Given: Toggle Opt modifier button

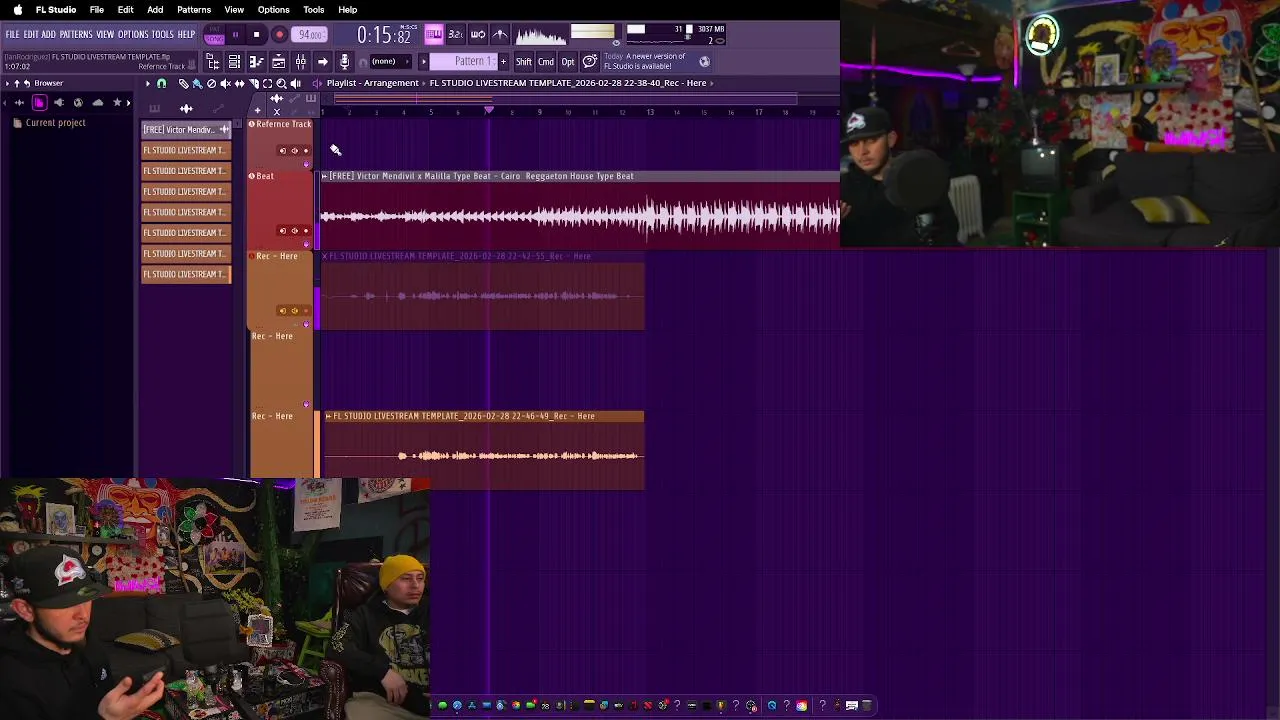Looking at the screenshot, I should coord(568,62).
